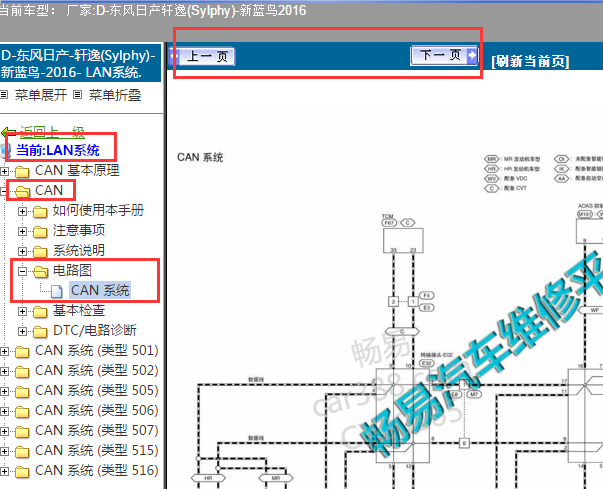This screenshot has width=603, height=489.
Task: Click folder icon for 类型 501
Action: 22,351
